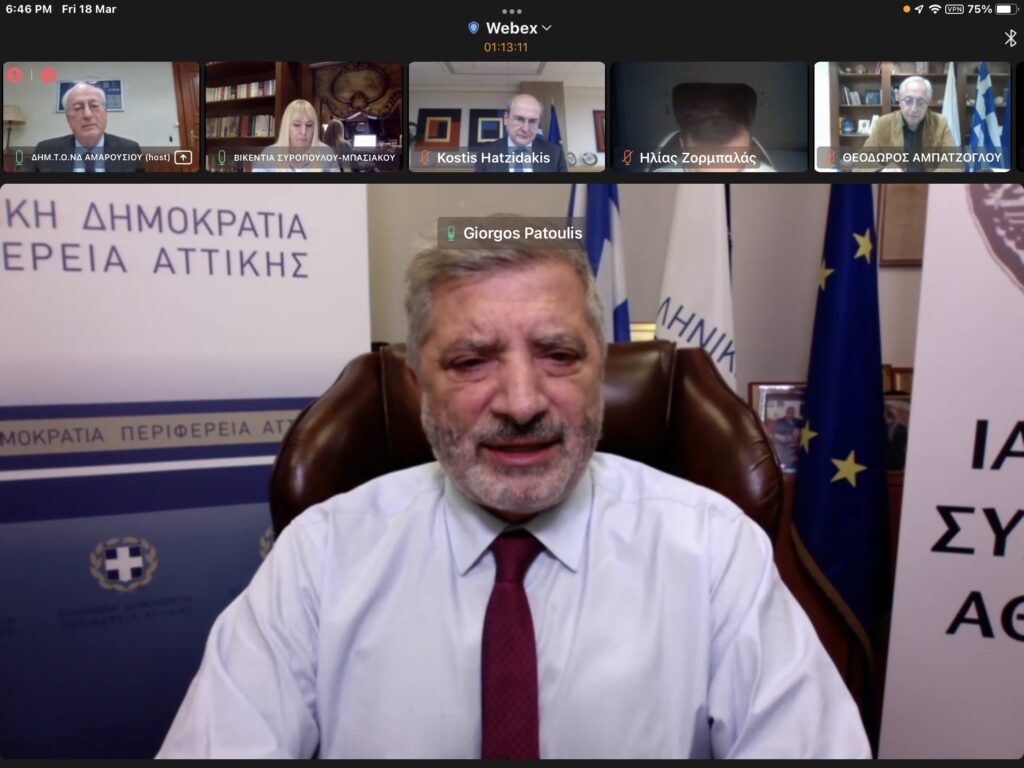Click the first red recording indicator icon
This screenshot has width=1024, height=768.
coord(15,75)
